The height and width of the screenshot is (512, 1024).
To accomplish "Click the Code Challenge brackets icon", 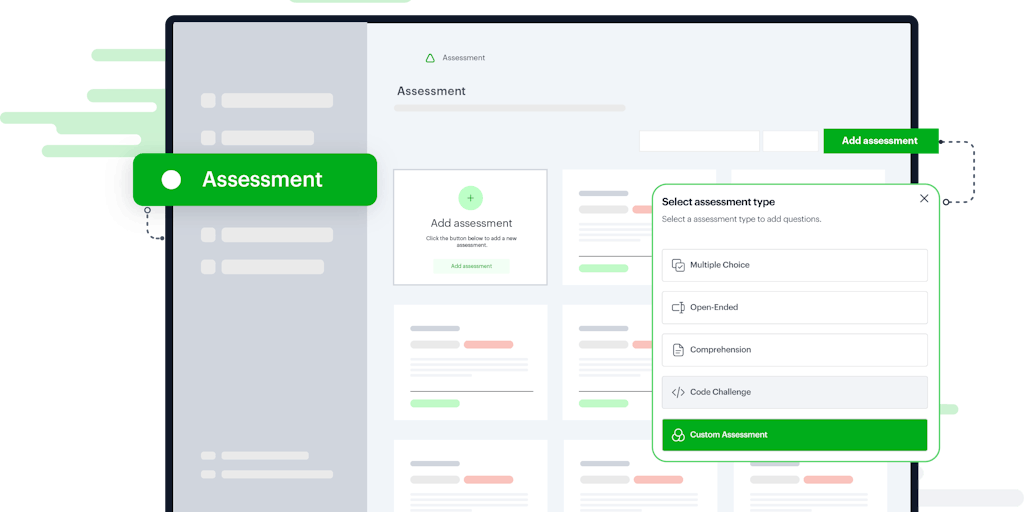I will [678, 392].
